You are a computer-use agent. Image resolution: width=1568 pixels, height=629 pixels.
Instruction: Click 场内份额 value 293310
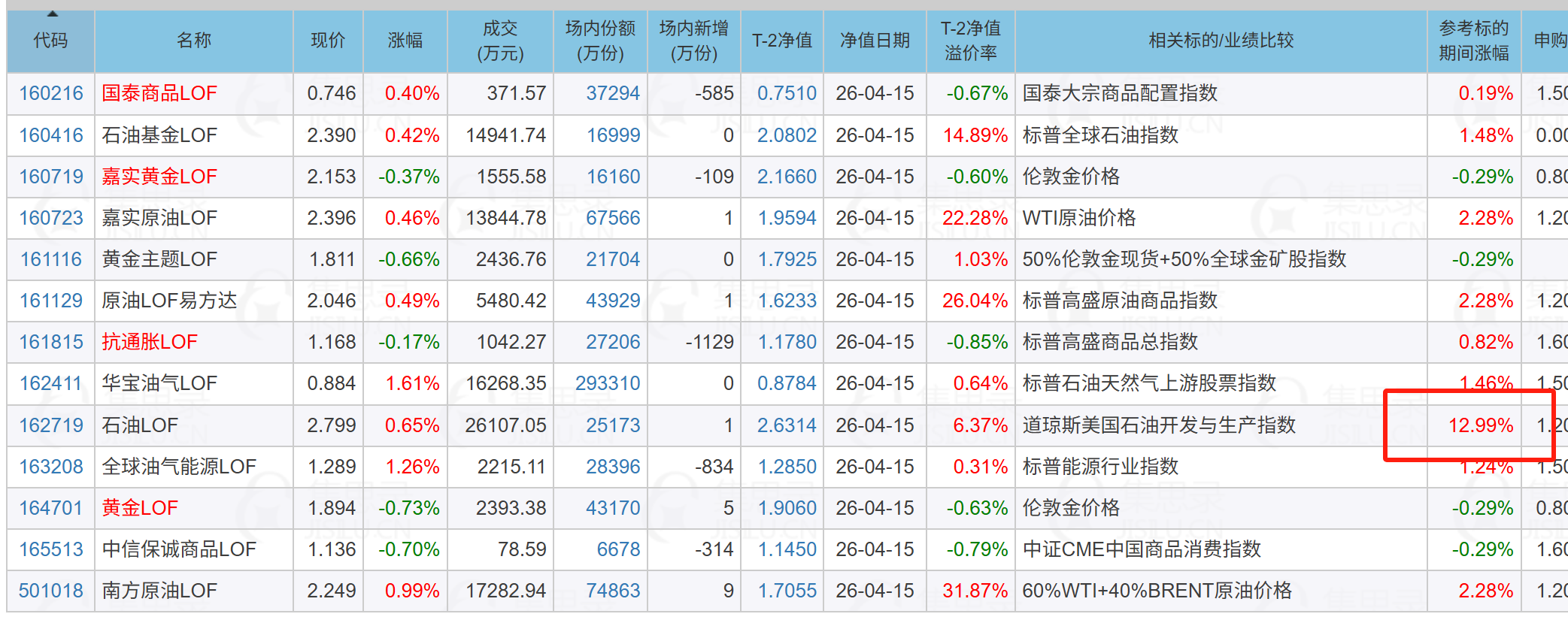pyautogui.click(x=608, y=383)
